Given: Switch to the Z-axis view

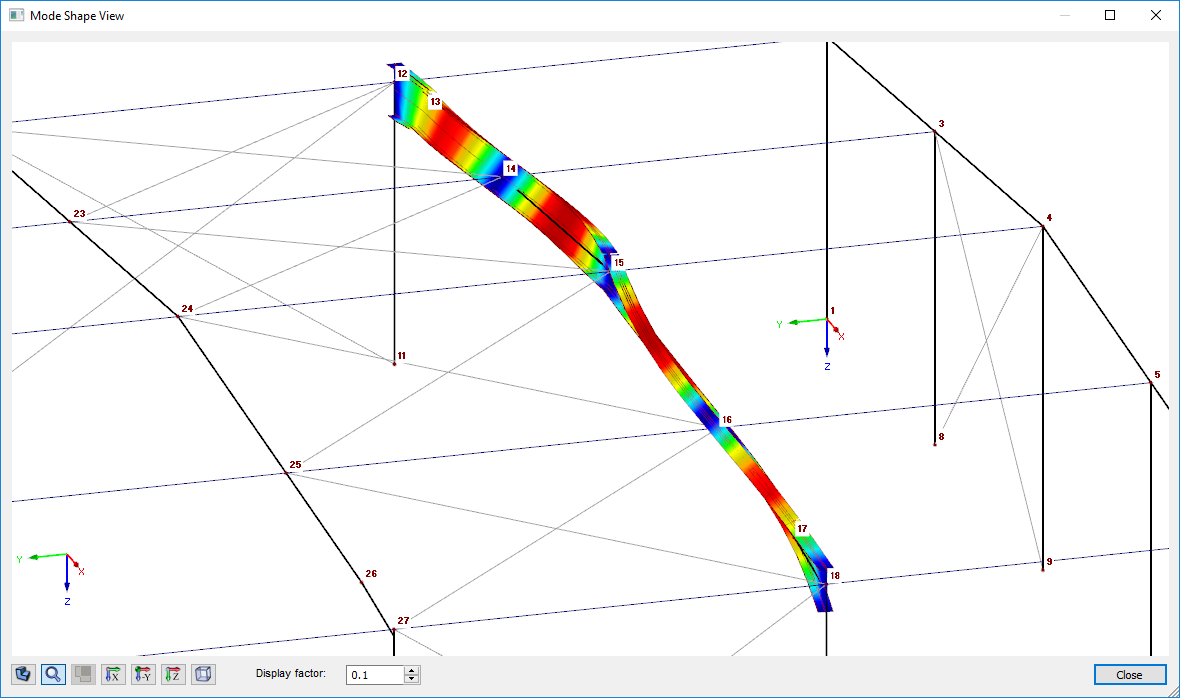Looking at the screenshot, I should coord(172,674).
